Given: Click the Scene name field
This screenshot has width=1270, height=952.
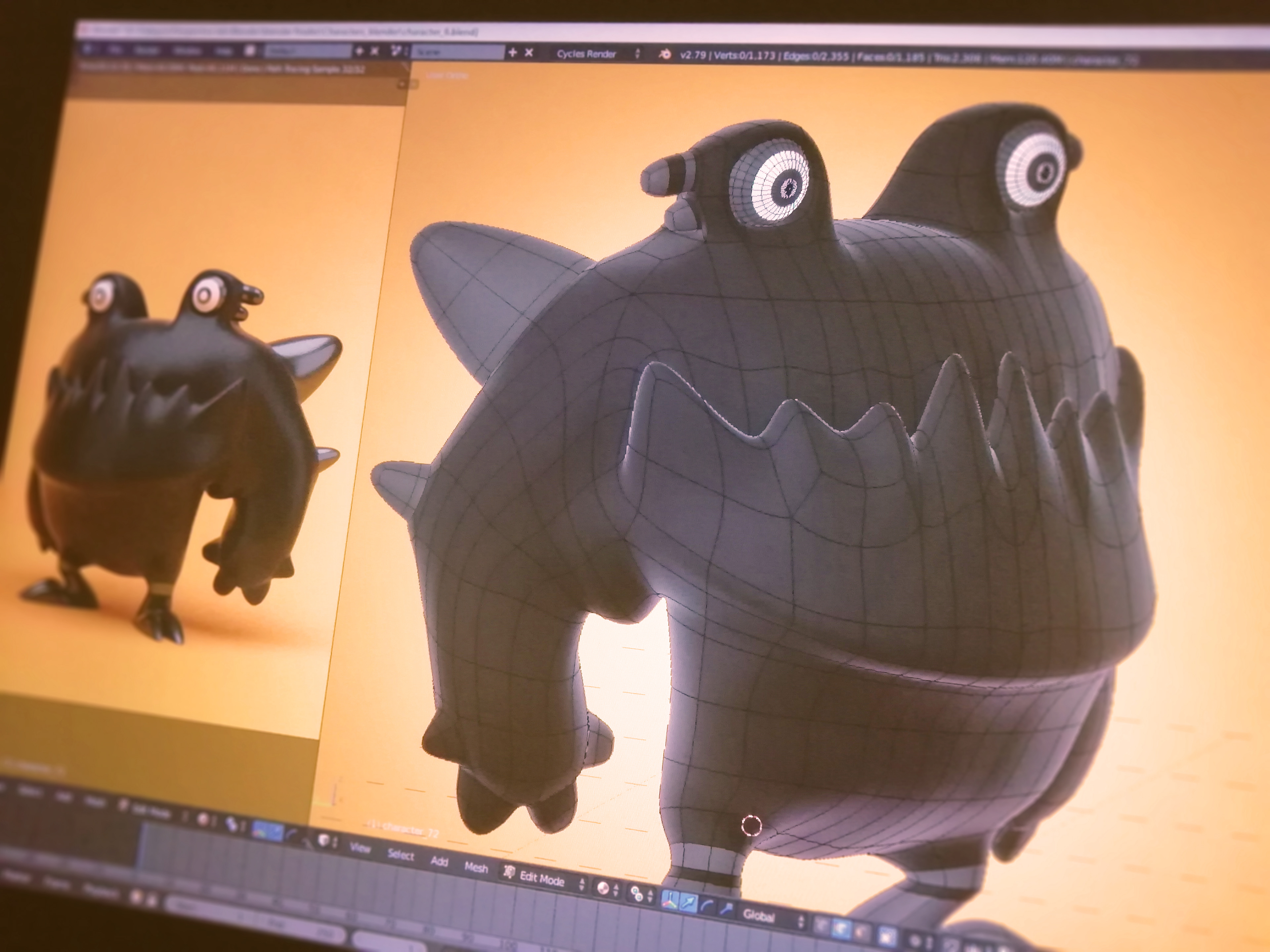Looking at the screenshot, I should point(458,52).
